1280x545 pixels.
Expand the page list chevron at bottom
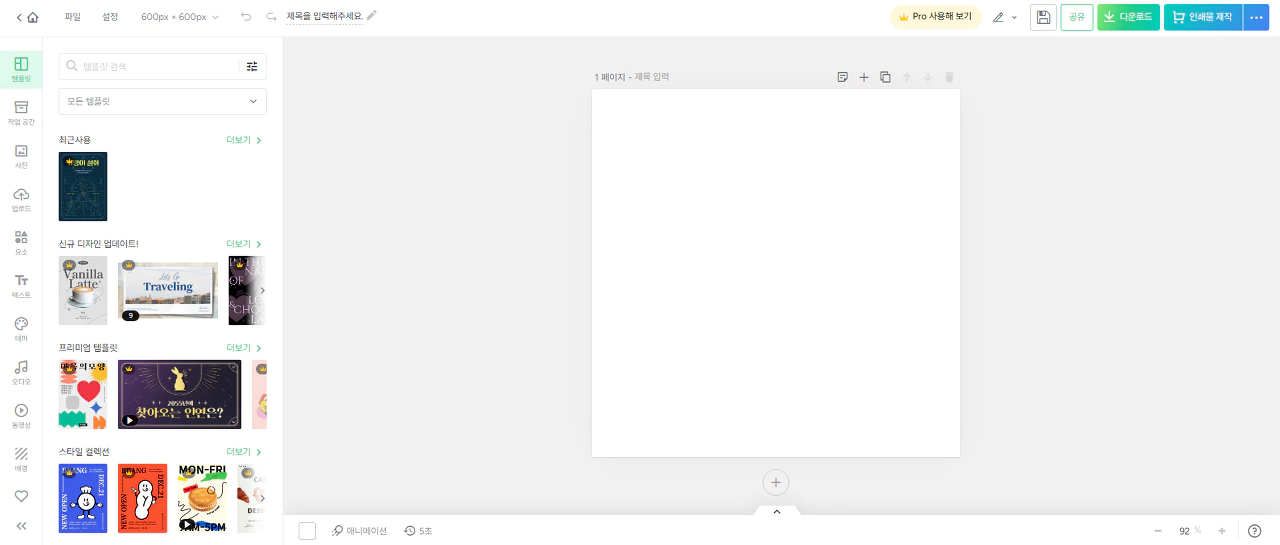point(776,511)
